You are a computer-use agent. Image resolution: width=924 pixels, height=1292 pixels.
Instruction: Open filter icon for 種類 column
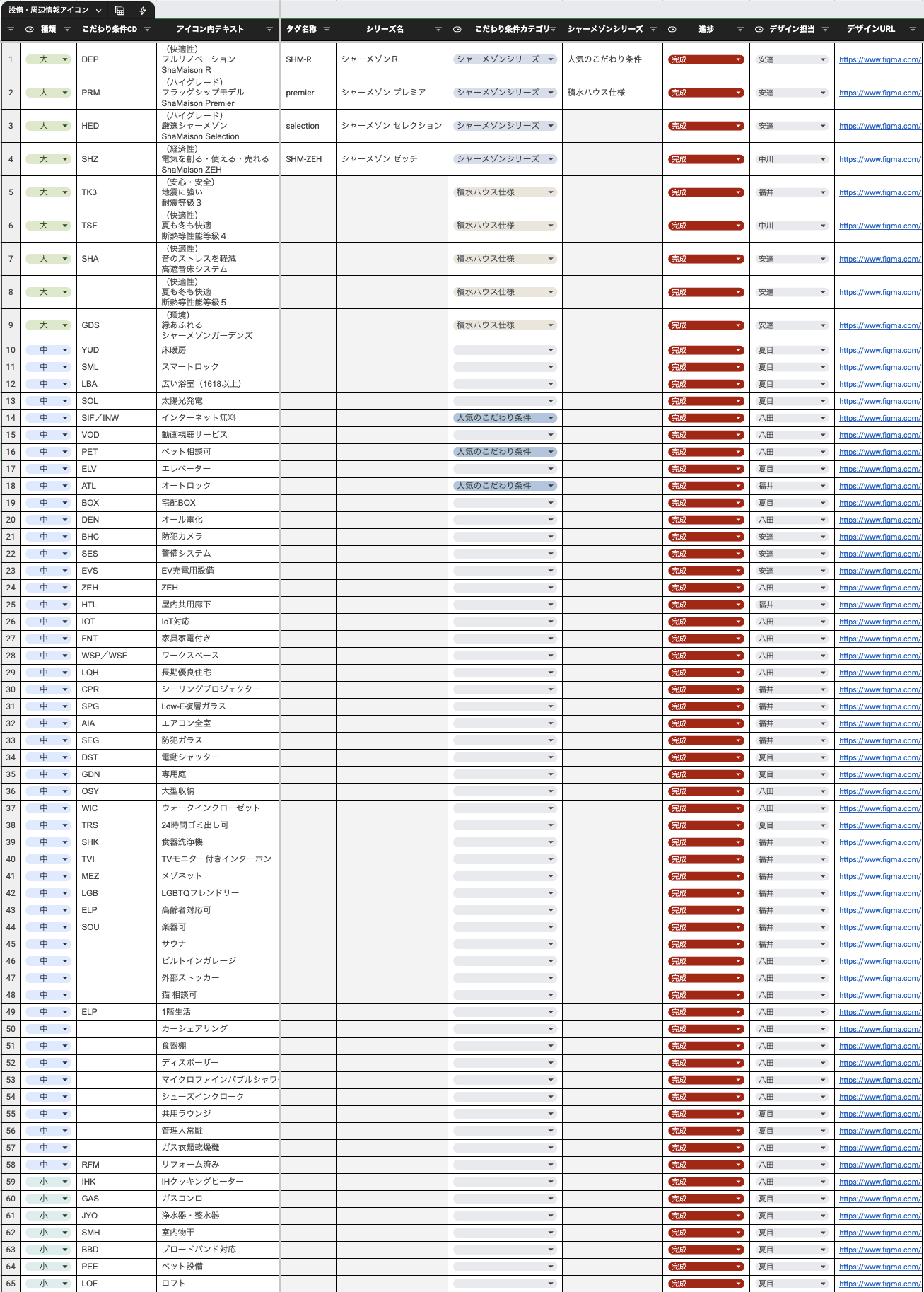pos(67,29)
